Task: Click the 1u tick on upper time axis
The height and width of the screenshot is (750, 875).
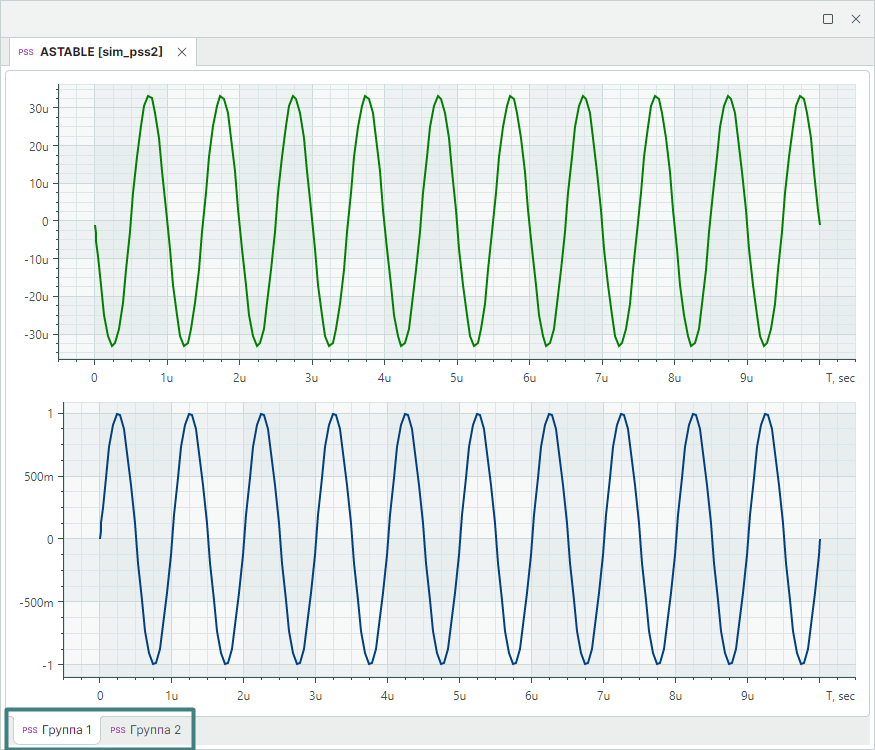Action: 167,378
